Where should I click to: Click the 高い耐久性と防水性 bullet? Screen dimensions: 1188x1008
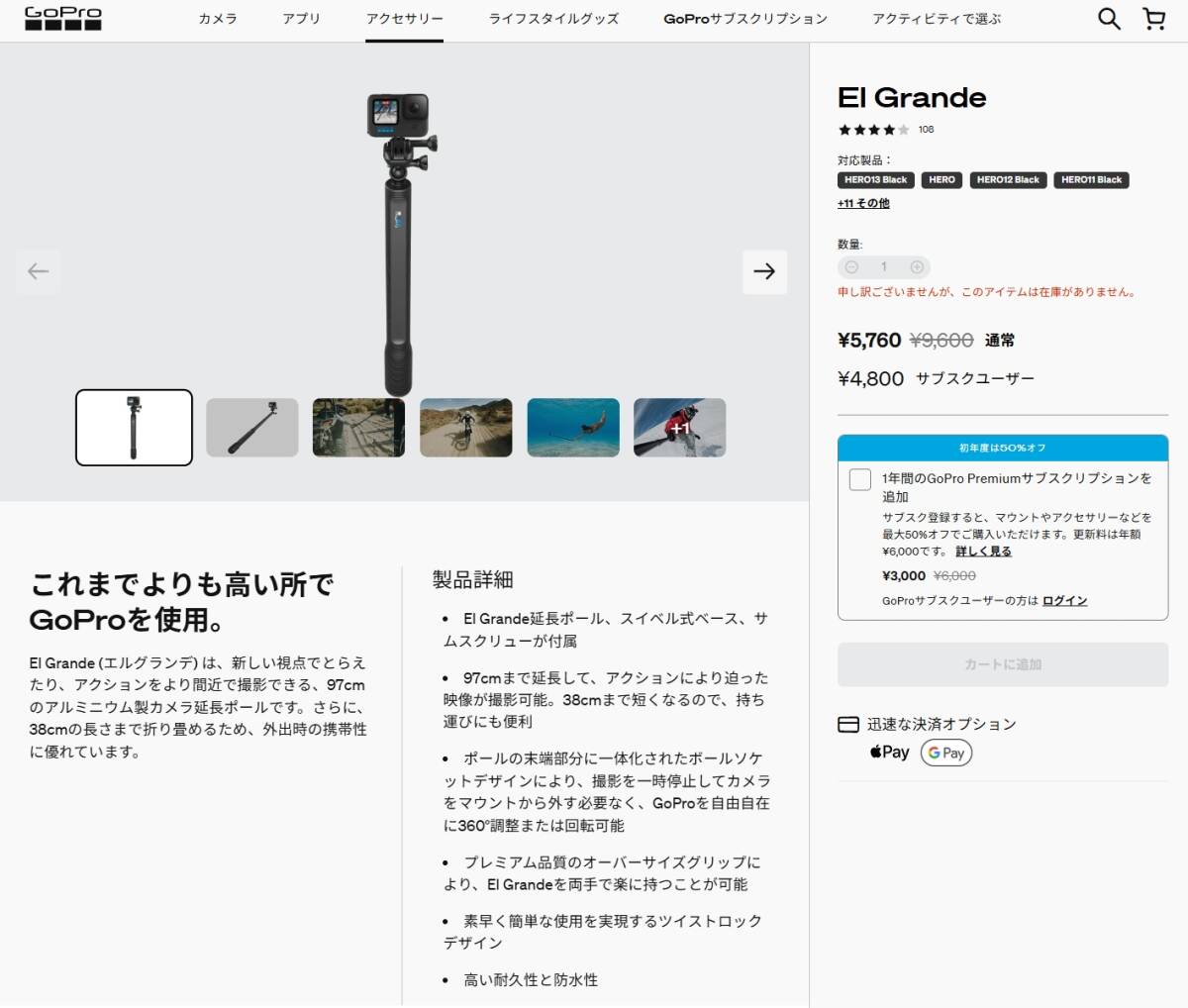point(531,980)
